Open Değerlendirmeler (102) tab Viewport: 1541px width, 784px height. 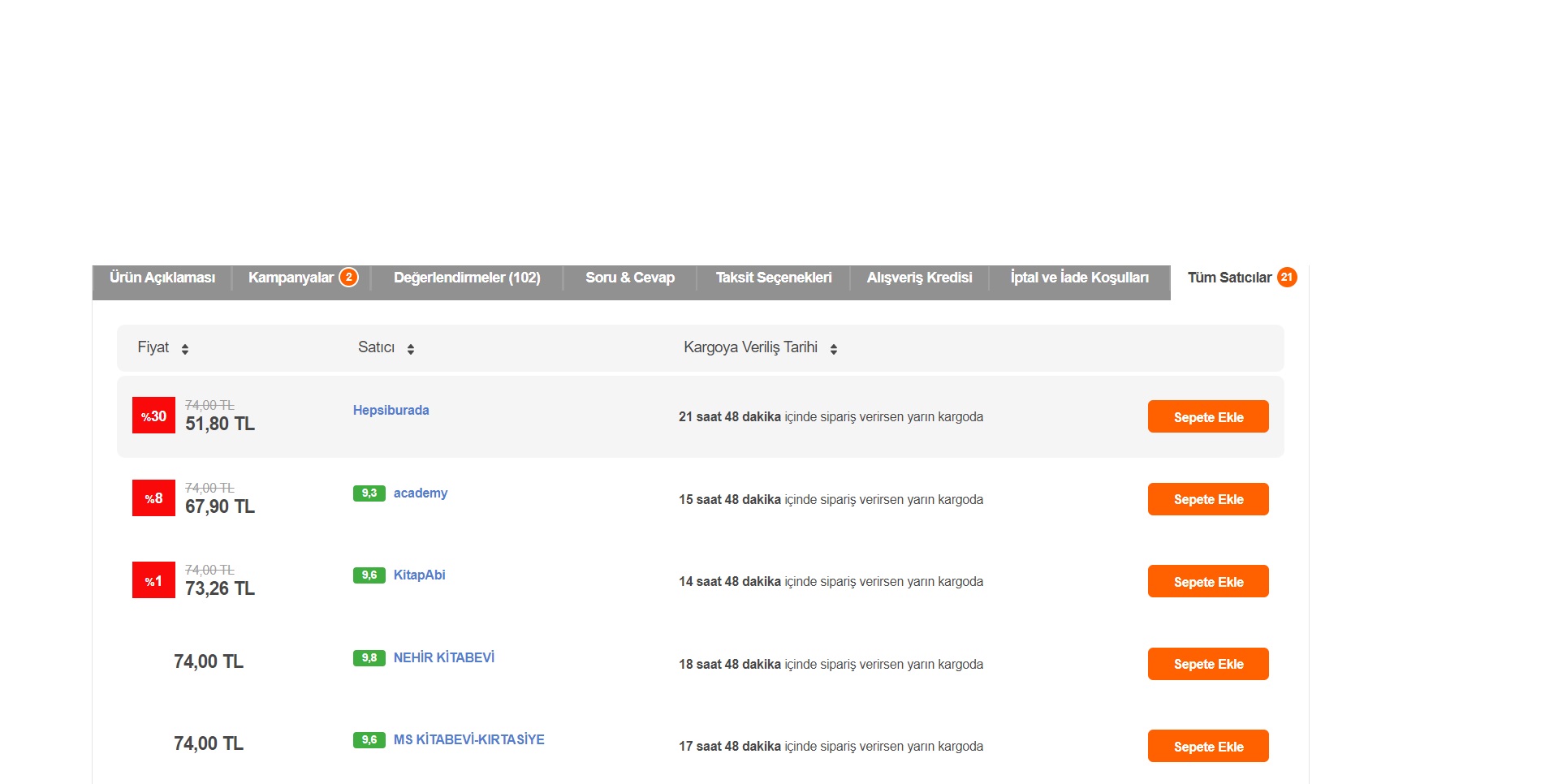click(x=467, y=278)
